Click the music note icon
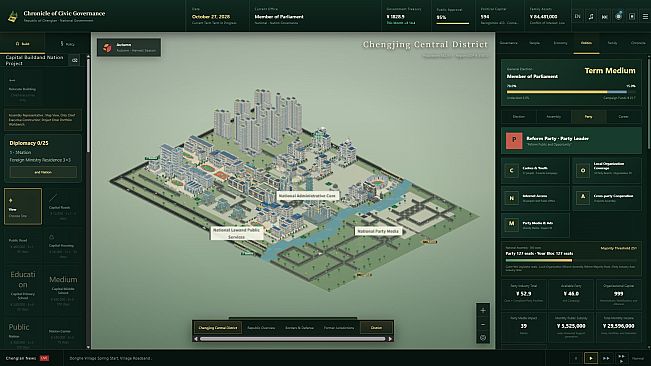The image size is (651, 366). 591,17
